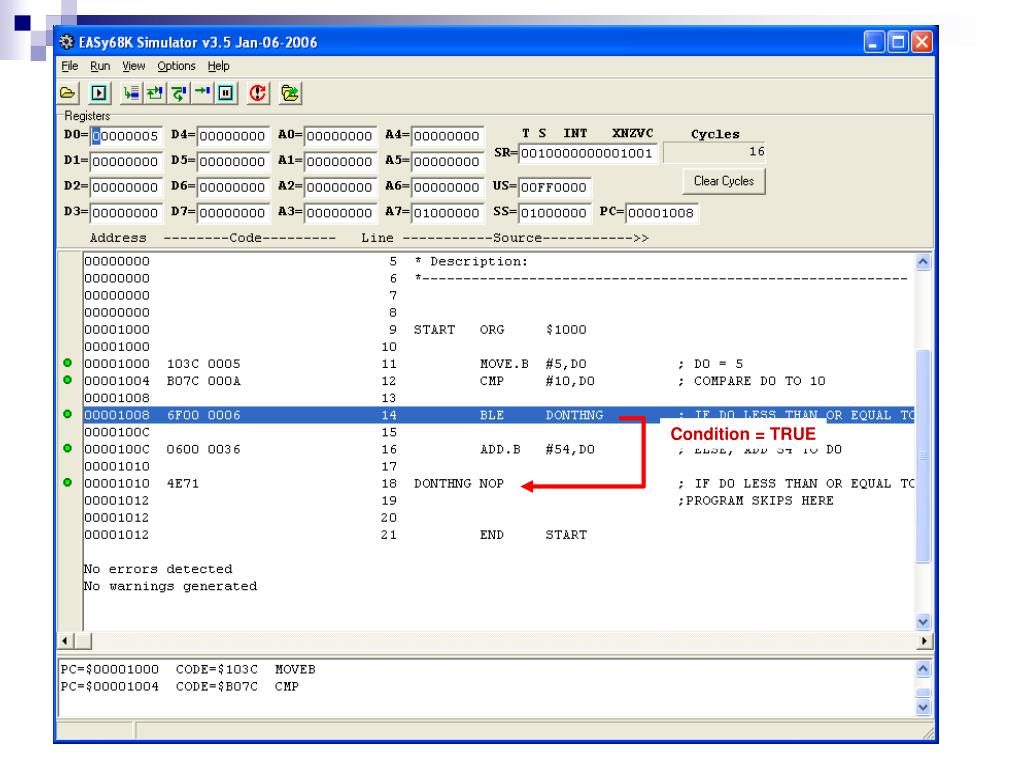
Task: Click the US user stack field
Action: pos(554,187)
